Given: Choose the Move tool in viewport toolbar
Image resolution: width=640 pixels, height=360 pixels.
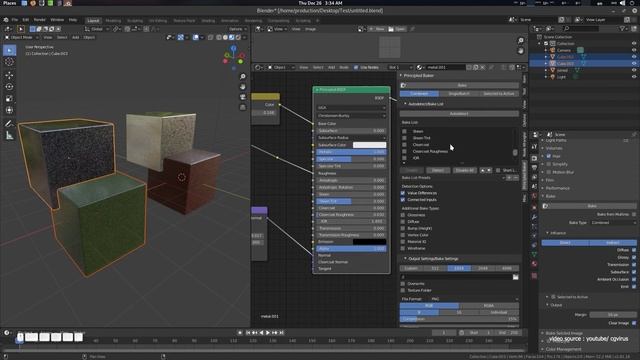Looking at the screenshot, I should pyautogui.click(x=9, y=75).
